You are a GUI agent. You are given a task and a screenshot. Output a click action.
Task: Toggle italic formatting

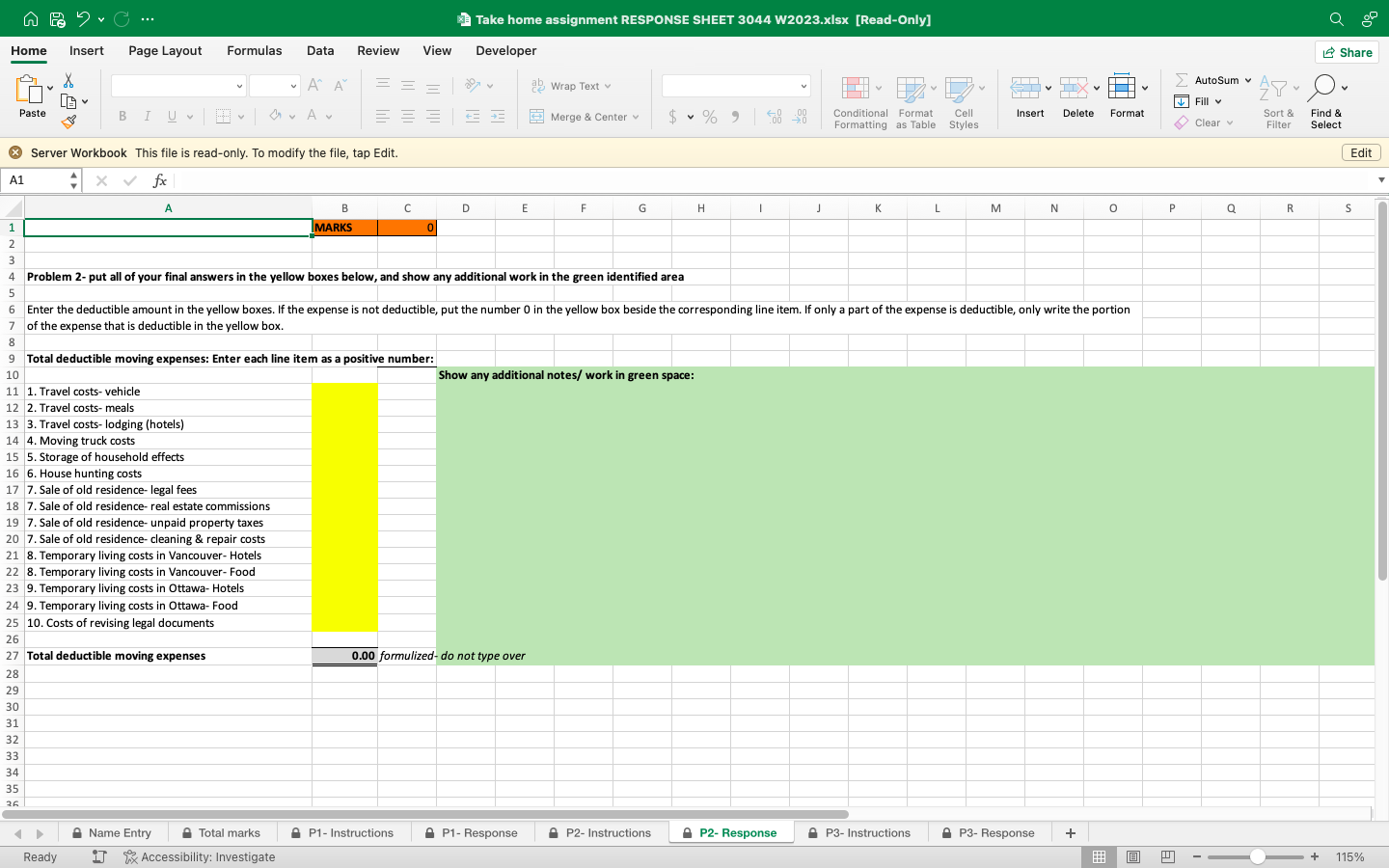[147, 116]
